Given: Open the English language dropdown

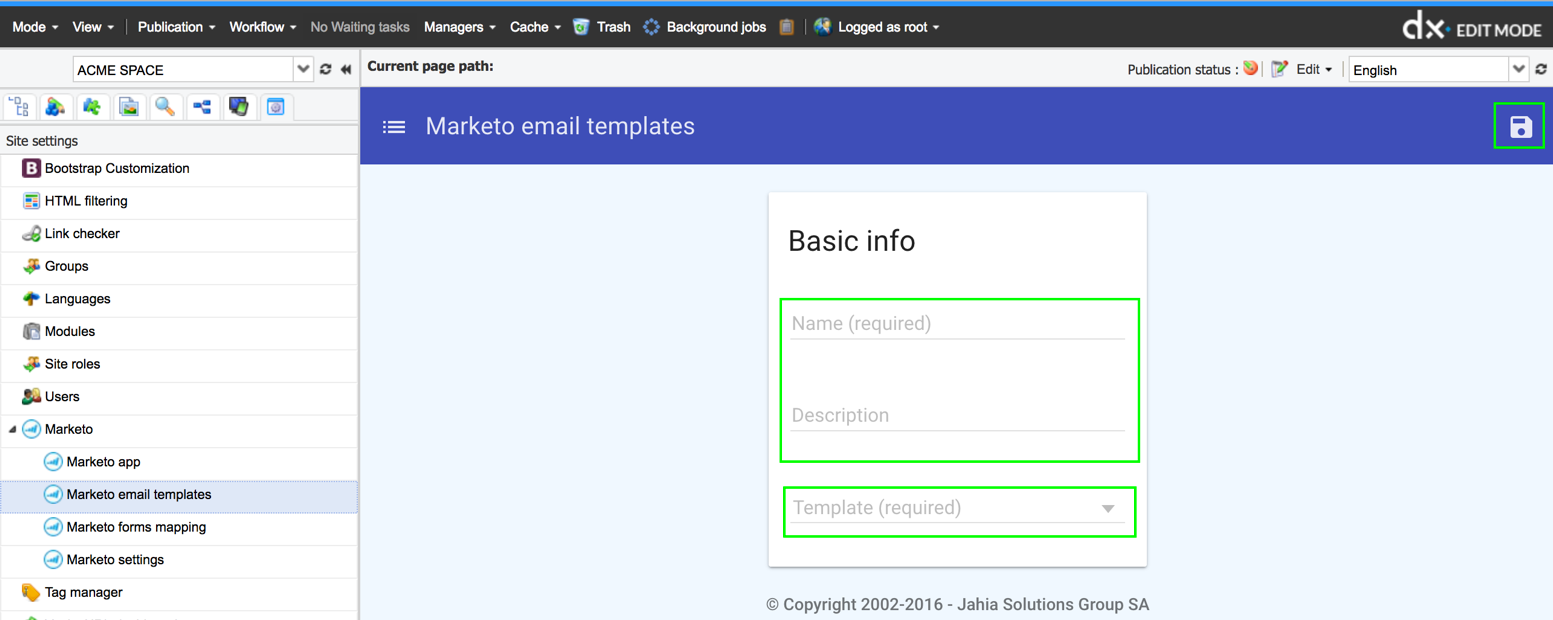Looking at the screenshot, I should (x=1518, y=70).
